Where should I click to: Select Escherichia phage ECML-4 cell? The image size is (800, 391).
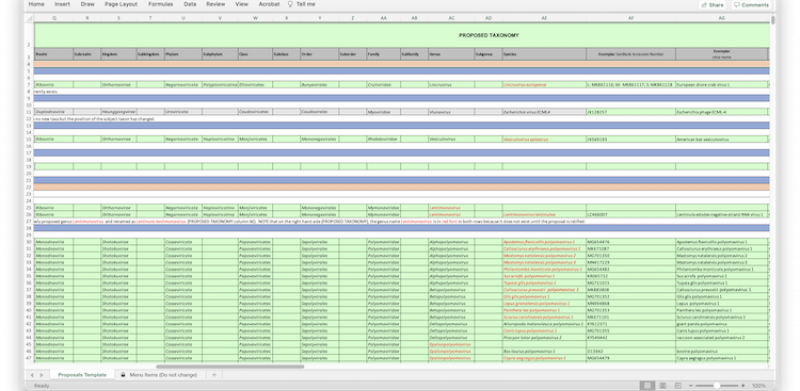click(x=721, y=112)
